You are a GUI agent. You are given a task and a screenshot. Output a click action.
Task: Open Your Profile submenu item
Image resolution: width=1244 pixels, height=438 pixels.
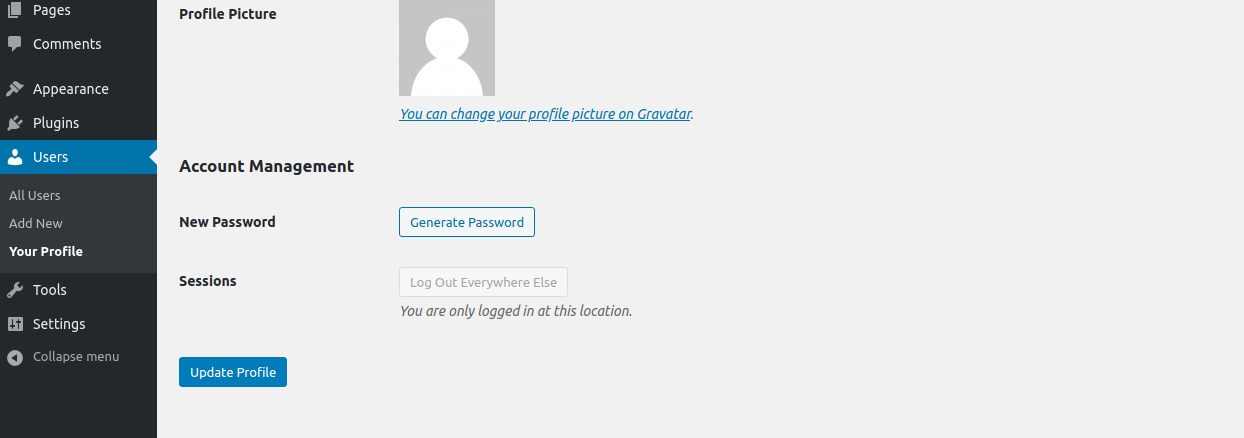[46, 251]
